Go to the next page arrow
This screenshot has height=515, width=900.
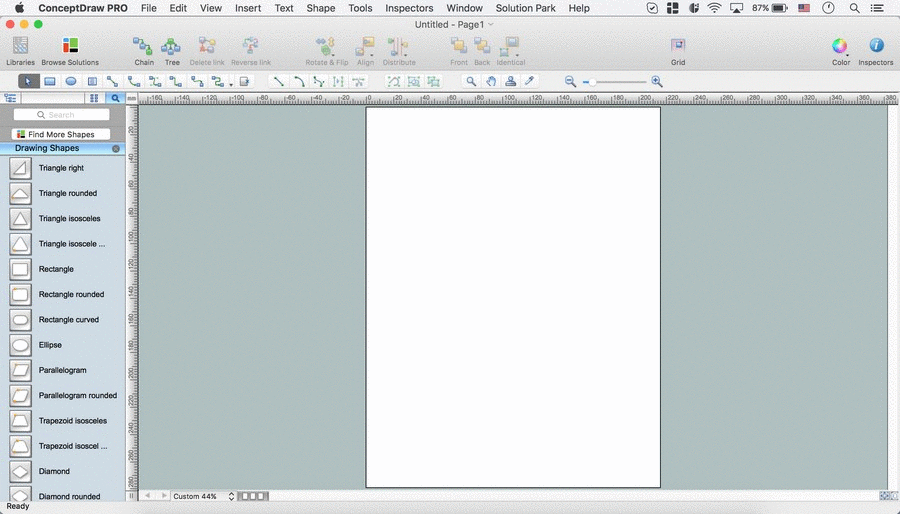(164, 496)
